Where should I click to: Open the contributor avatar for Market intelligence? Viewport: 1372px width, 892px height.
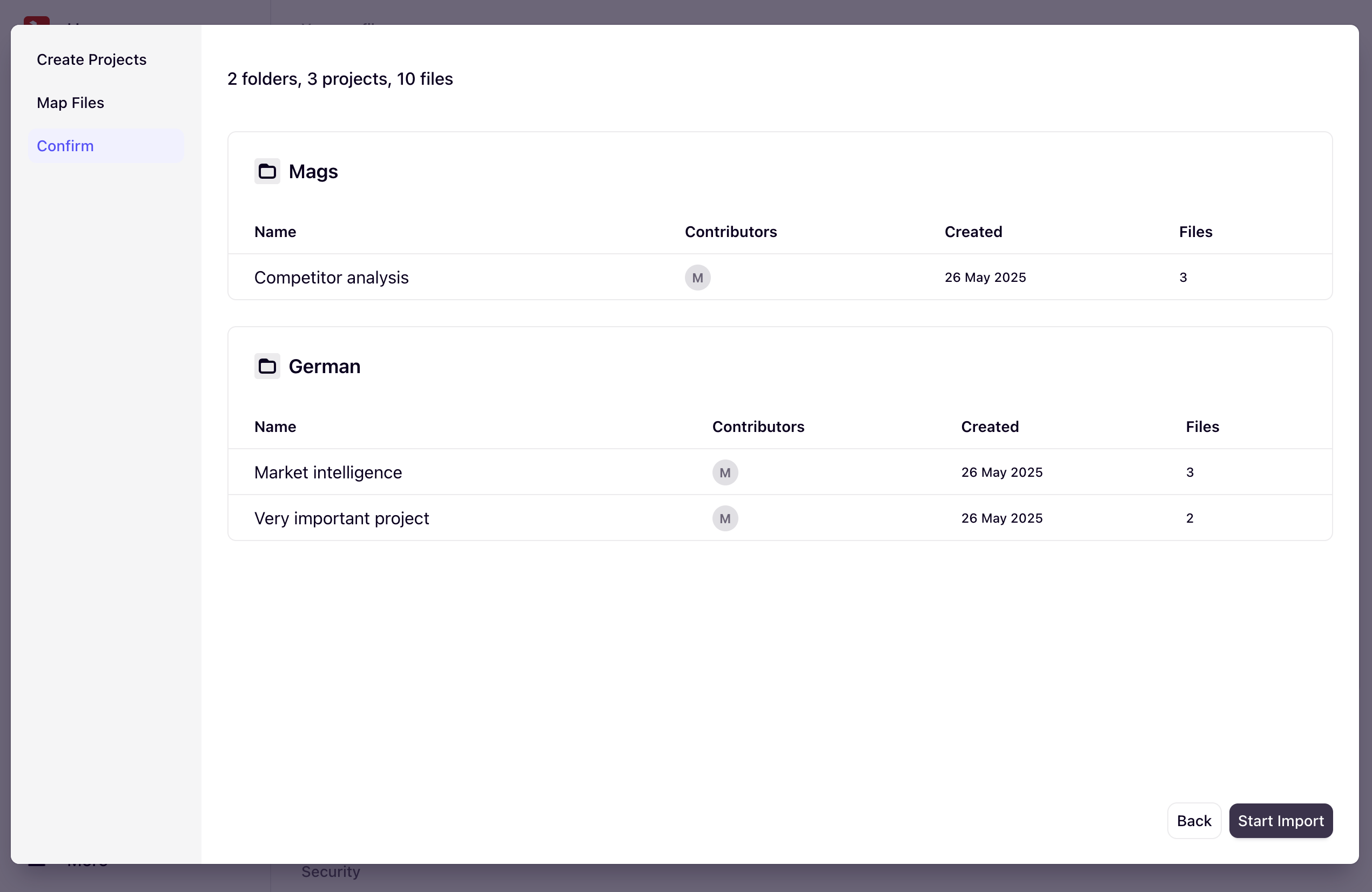tap(725, 472)
